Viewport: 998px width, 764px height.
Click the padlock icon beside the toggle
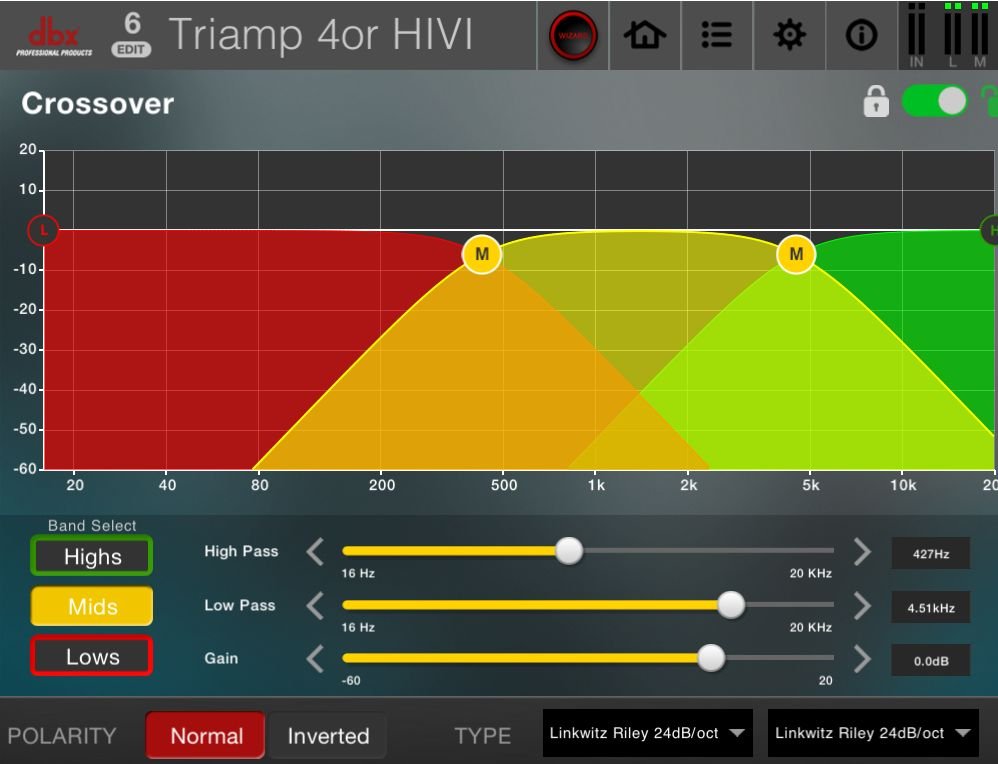click(x=876, y=102)
